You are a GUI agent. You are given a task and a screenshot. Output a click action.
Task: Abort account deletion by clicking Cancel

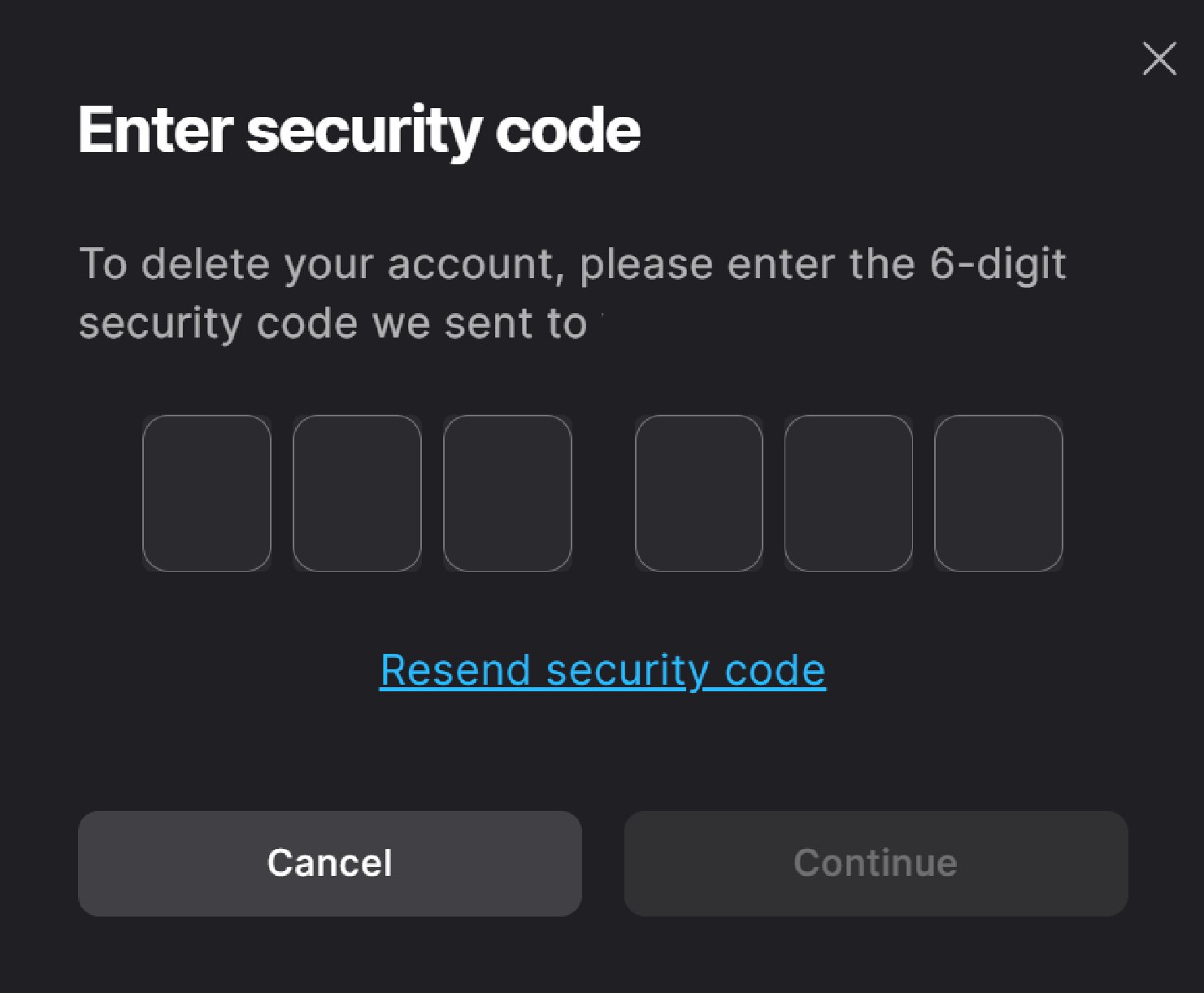coord(329,863)
